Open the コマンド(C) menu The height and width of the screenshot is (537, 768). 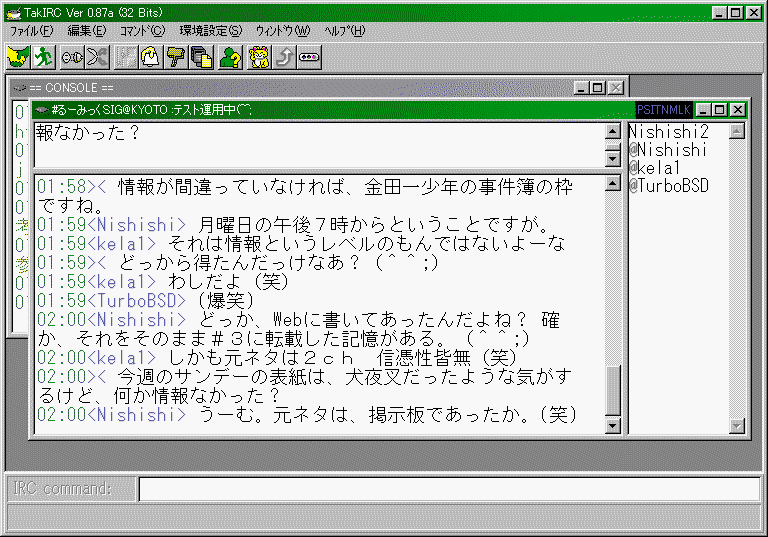coord(142,31)
